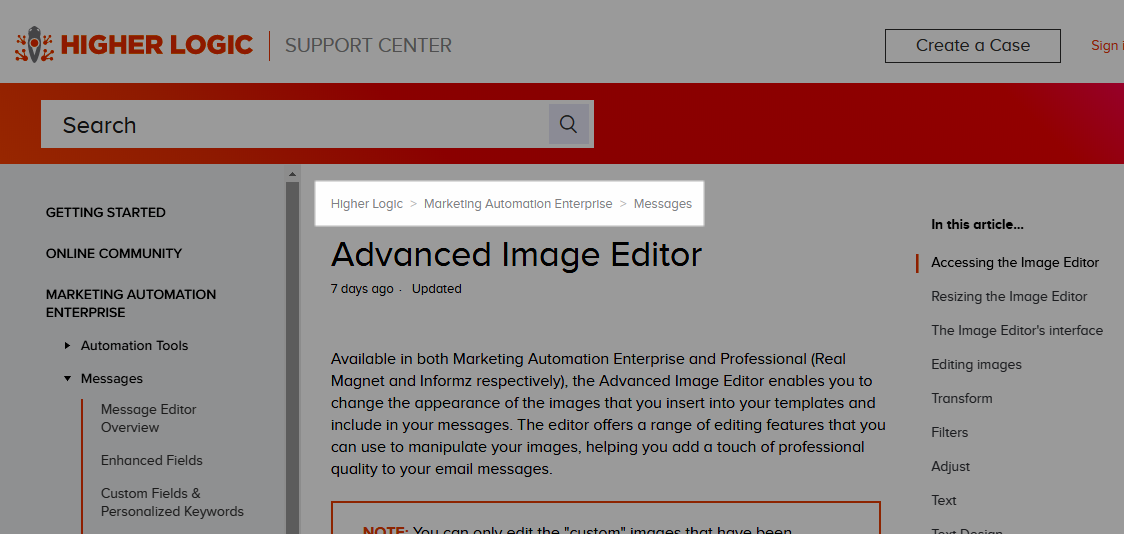Open Message Editor Overview article
This screenshot has width=1124, height=534.
[148, 419]
